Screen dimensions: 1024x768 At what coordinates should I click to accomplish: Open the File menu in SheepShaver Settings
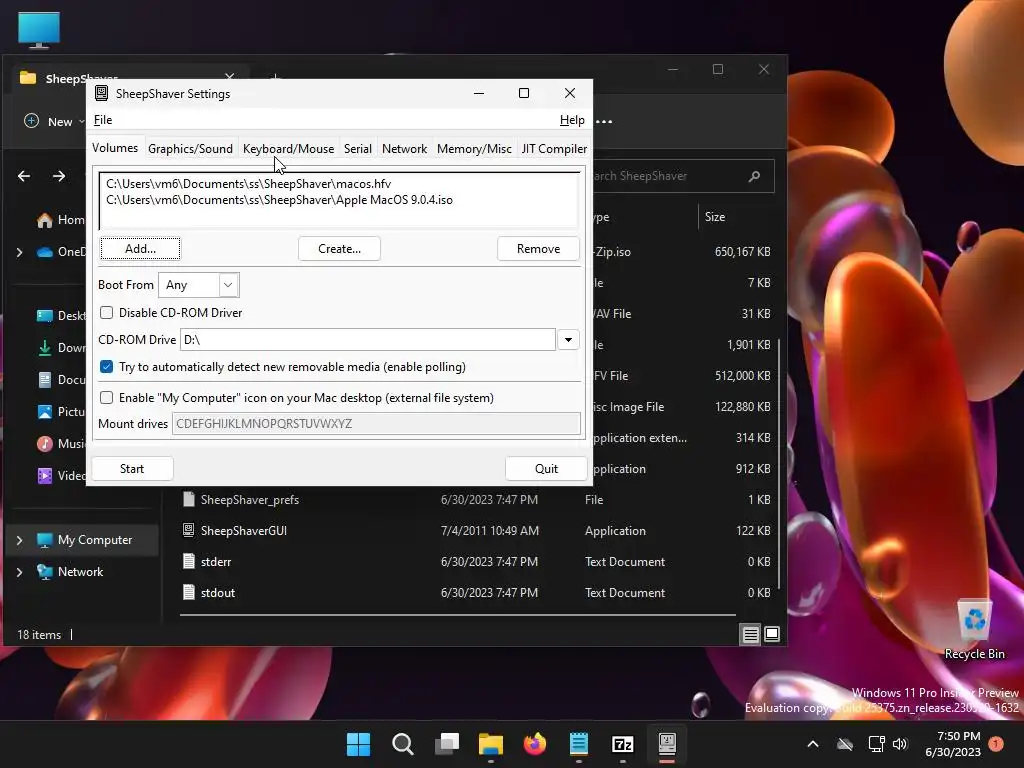coord(103,120)
